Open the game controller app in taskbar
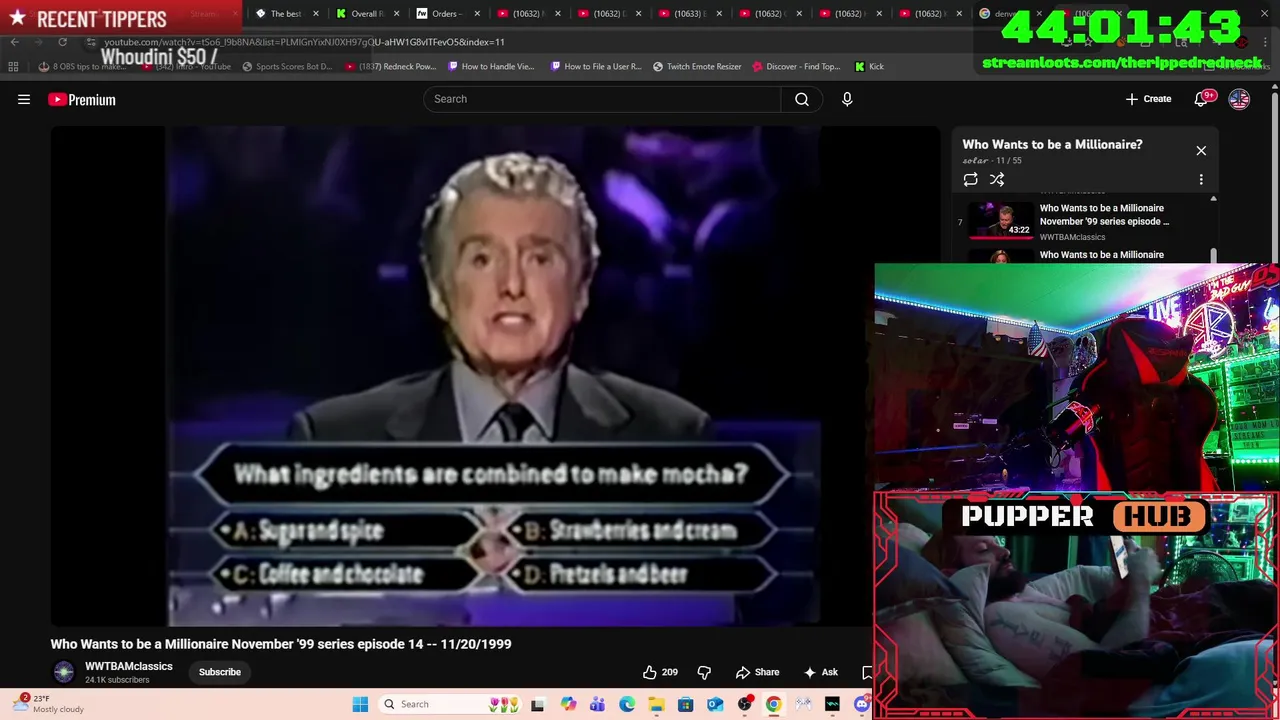This screenshot has width=1280, height=720. 803,704
